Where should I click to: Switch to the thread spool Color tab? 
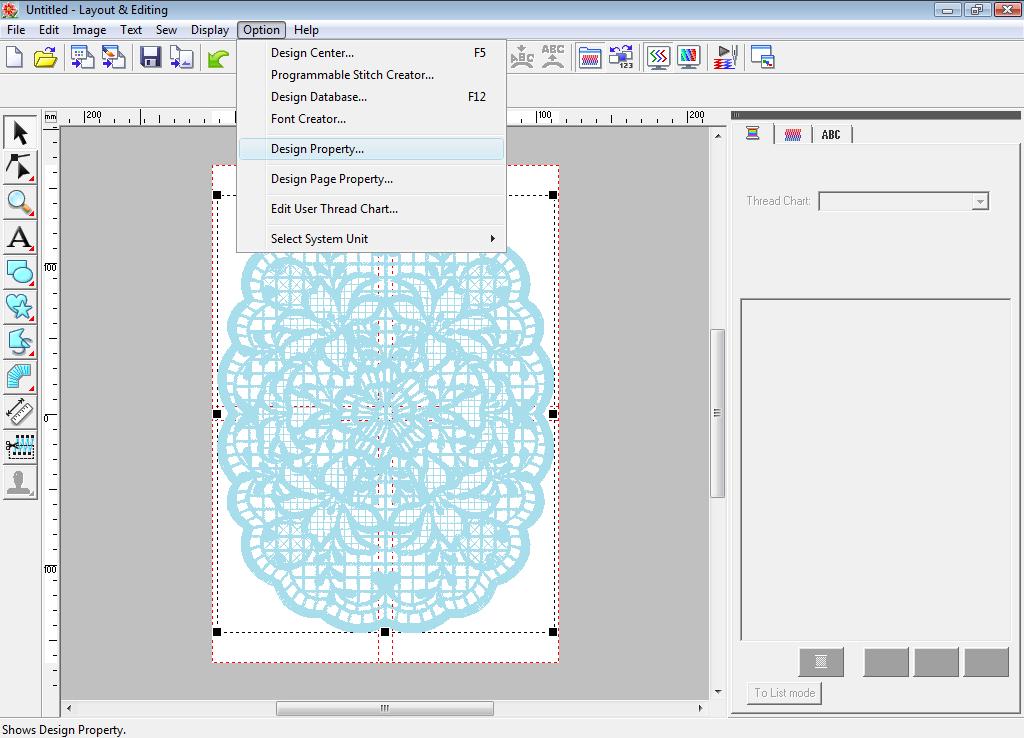(x=753, y=134)
